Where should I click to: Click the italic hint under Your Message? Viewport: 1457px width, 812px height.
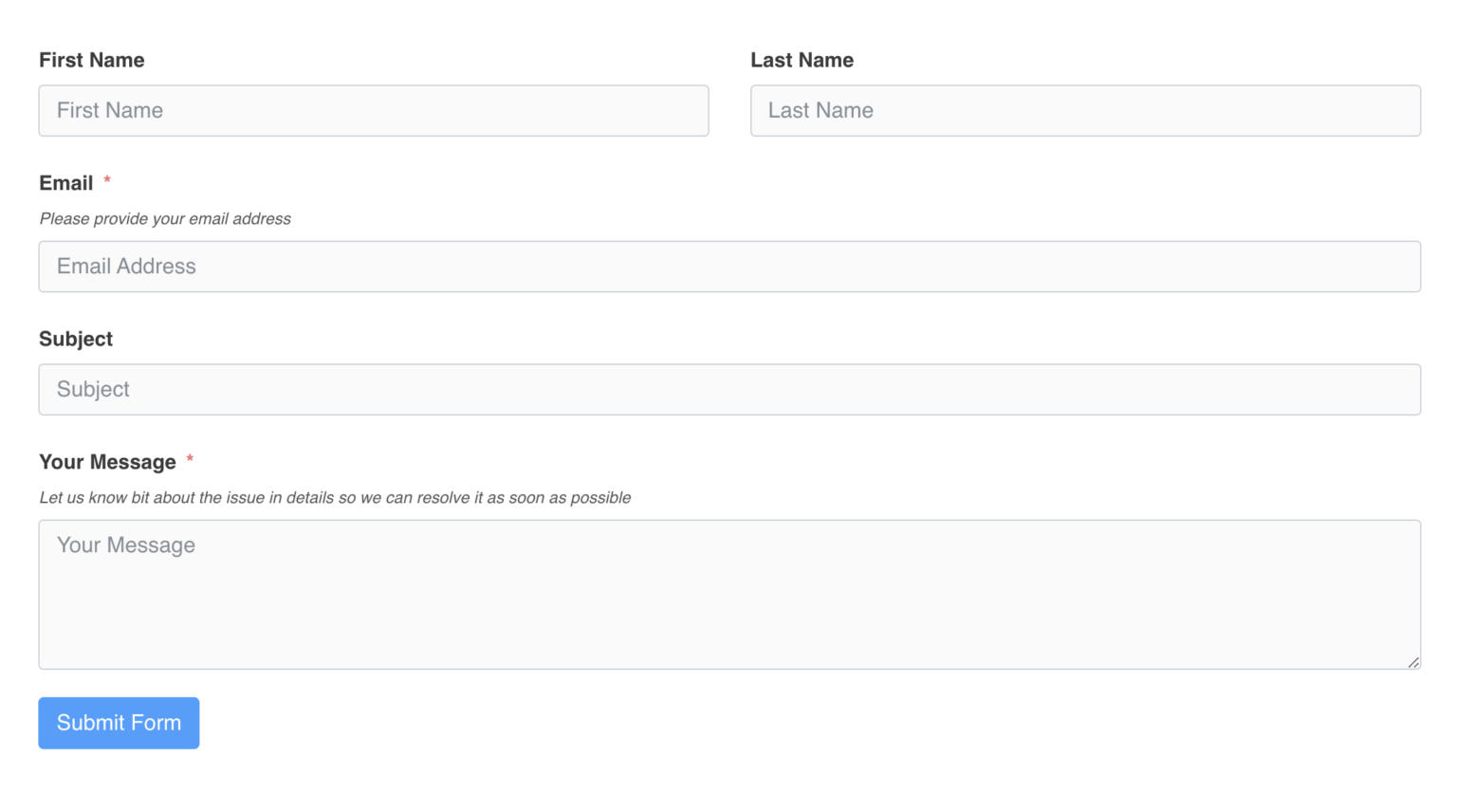coord(335,497)
